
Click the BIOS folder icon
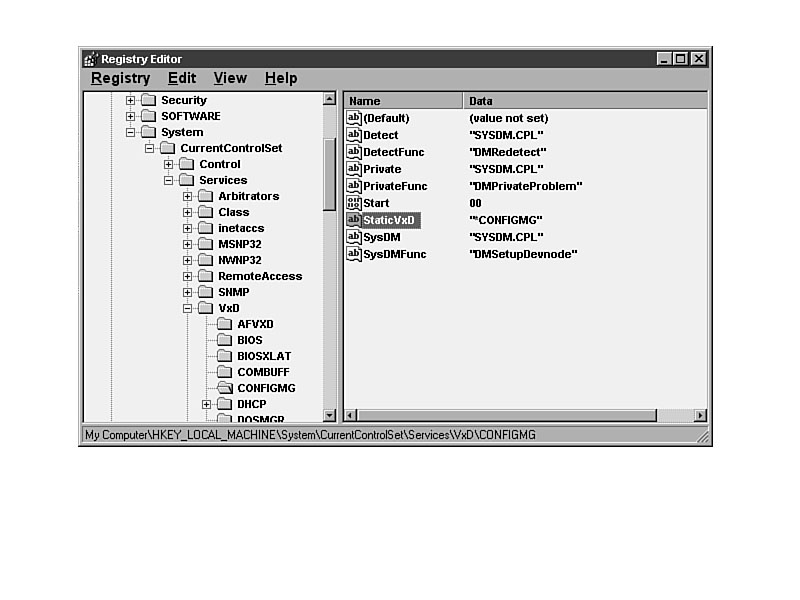225,340
